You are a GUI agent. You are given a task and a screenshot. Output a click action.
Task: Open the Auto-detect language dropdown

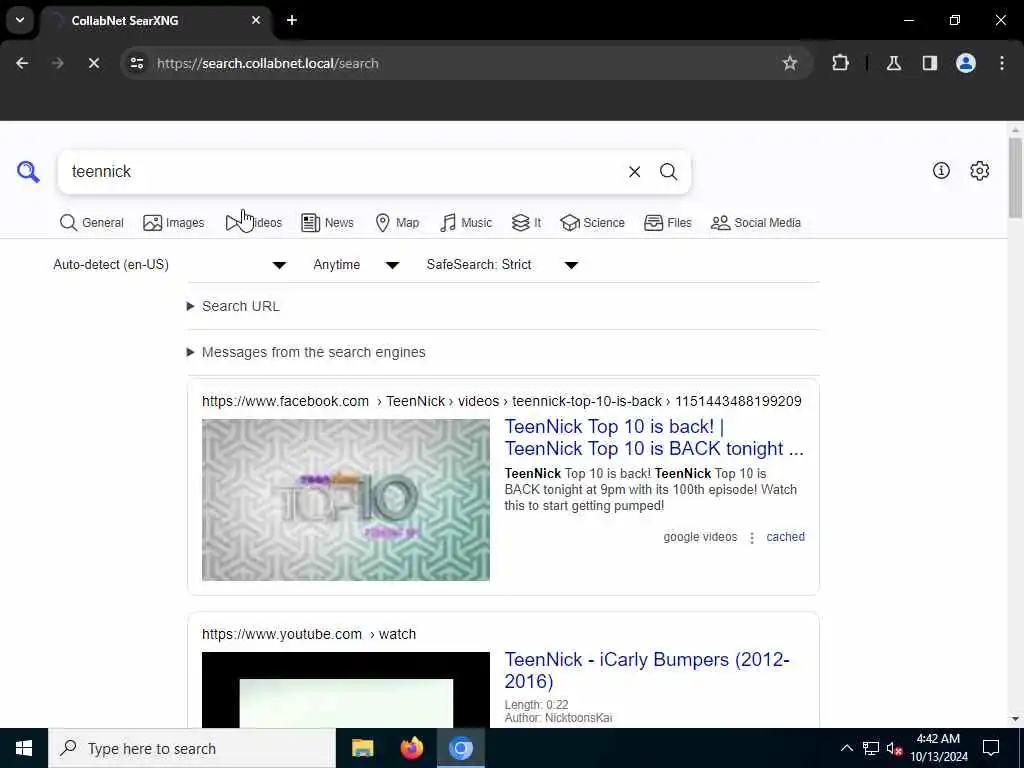(170, 264)
